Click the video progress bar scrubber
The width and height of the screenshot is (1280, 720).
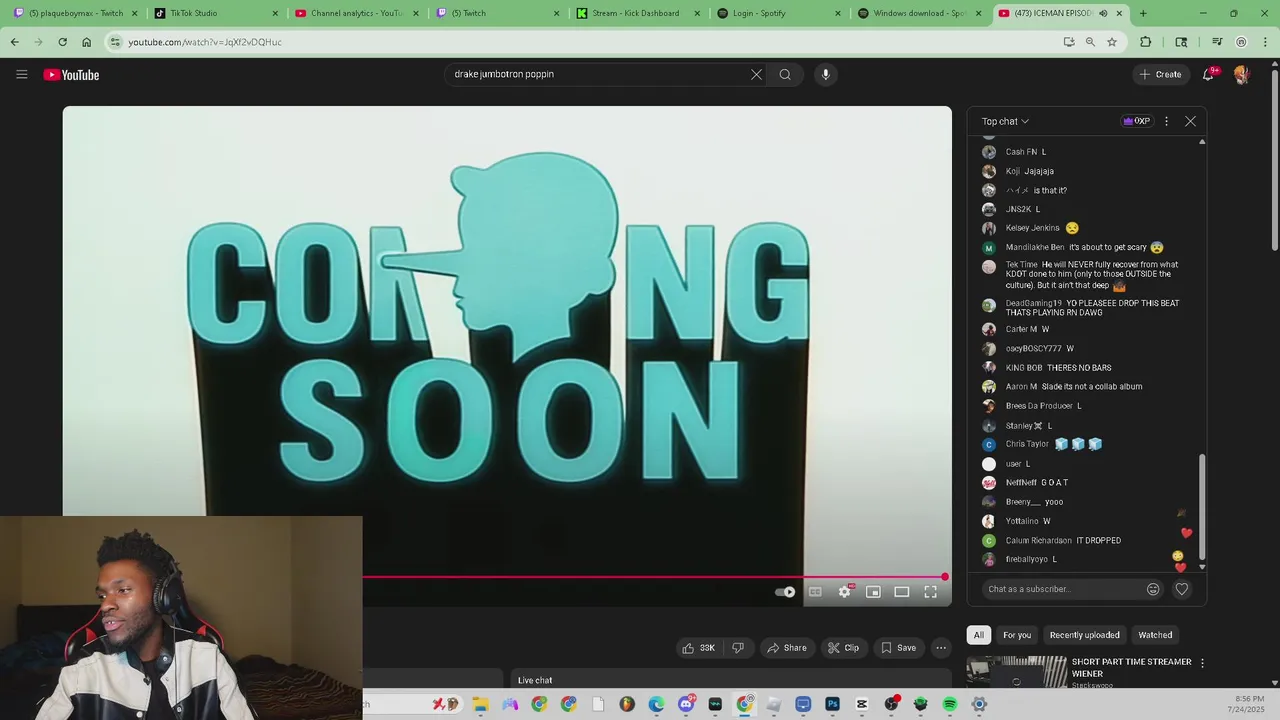tap(944, 577)
